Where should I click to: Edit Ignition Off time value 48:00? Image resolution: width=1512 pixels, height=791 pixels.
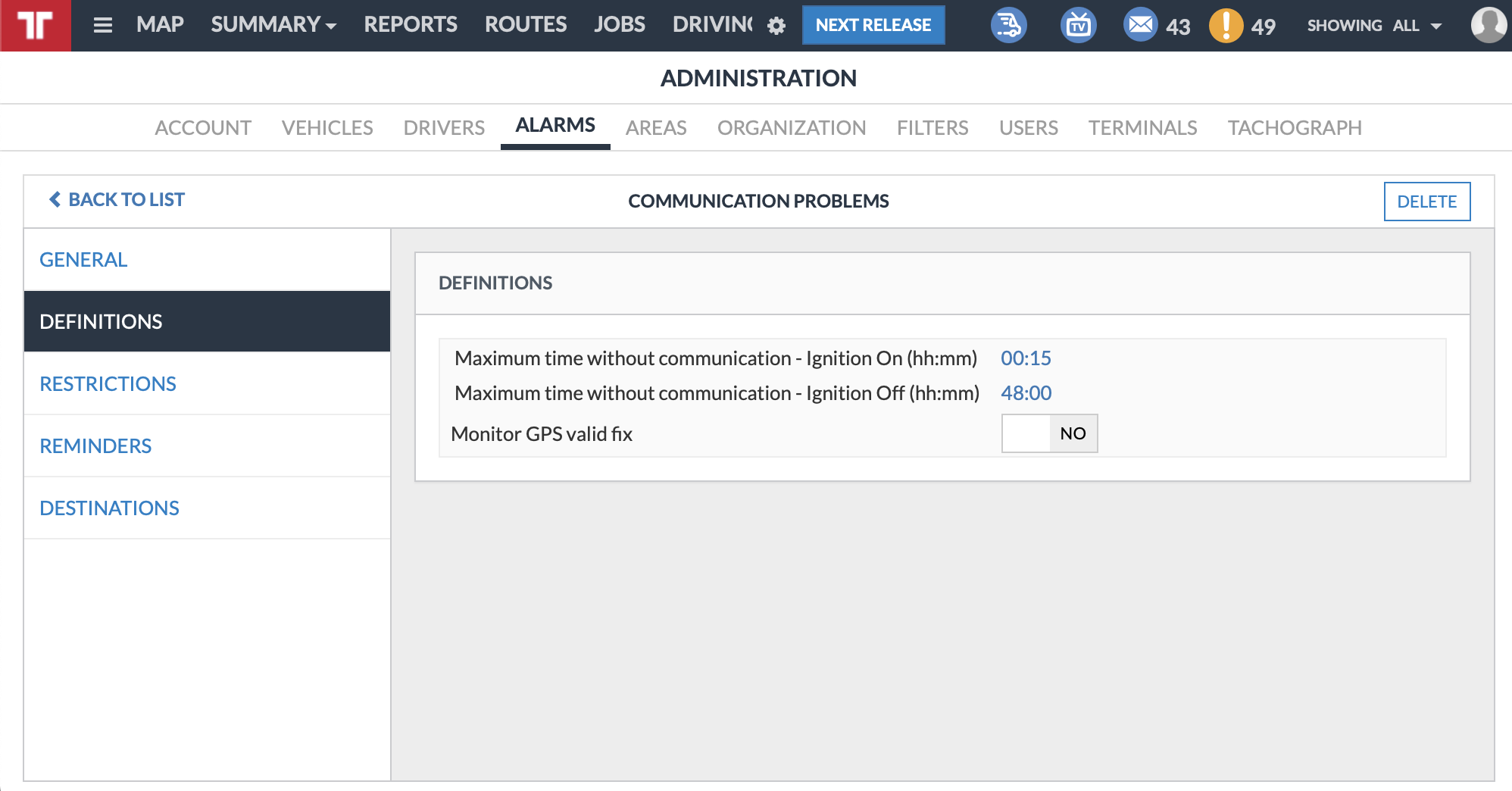pos(1026,393)
